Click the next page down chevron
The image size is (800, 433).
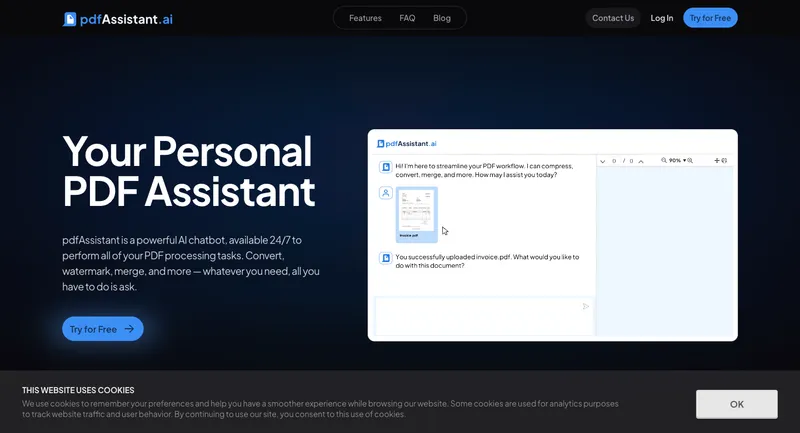pos(603,161)
